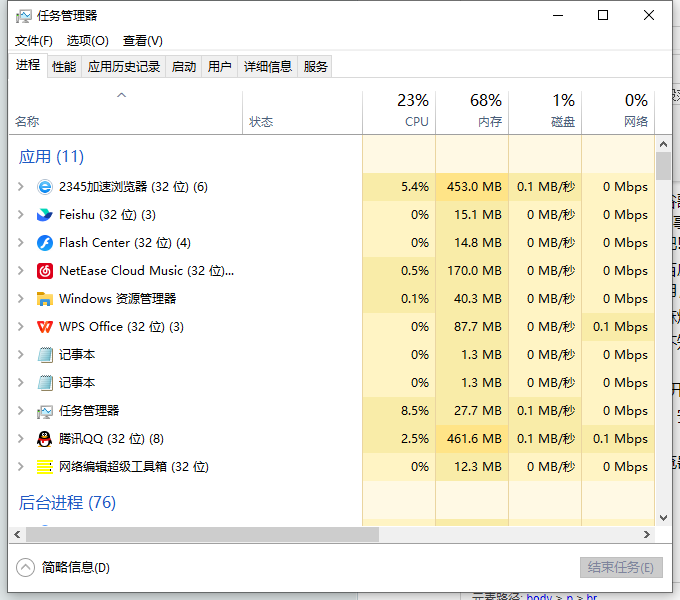
Task: Click the first 记事本 notepad icon
Action: point(45,355)
